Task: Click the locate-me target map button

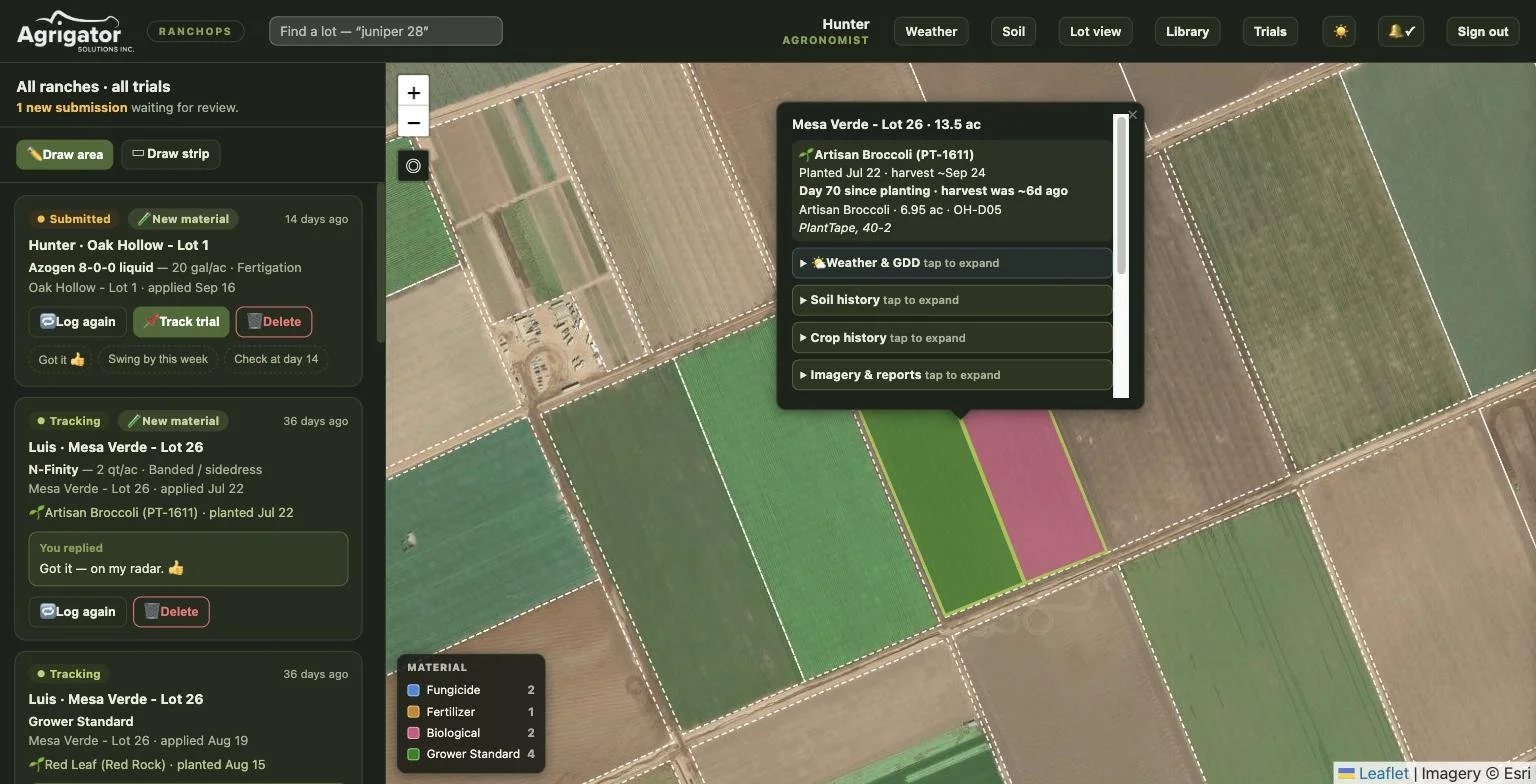Action: click(413, 166)
